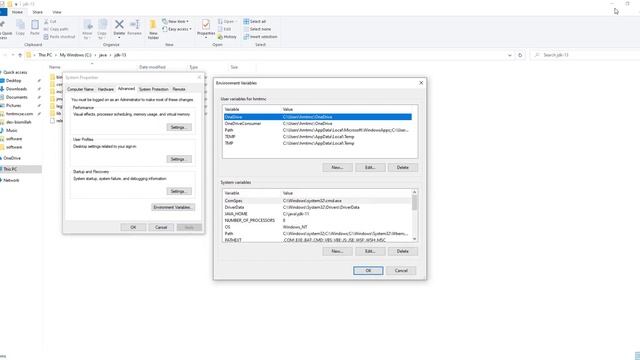Click the Copy icon in Clipboard group
The width and height of the screenshot is (640, 360).
pyautogui.click(x=20, y=25)
